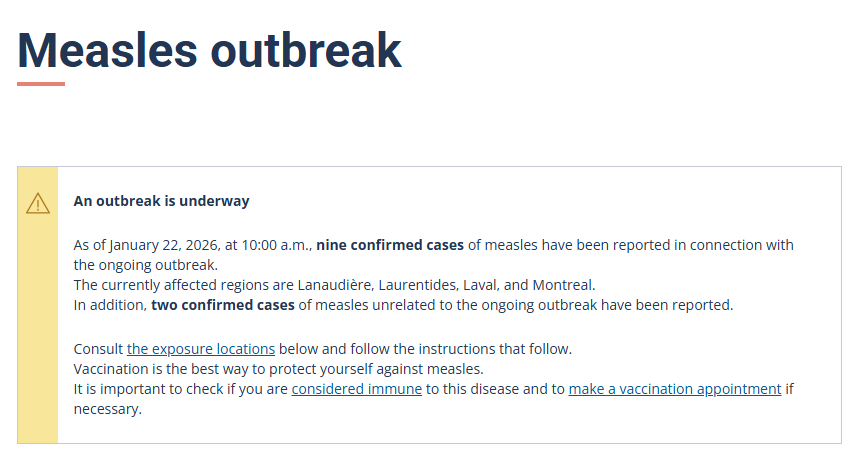Follow the considered immune link
Viewport: 865px width, 460px height.
(x=356, y=389)
